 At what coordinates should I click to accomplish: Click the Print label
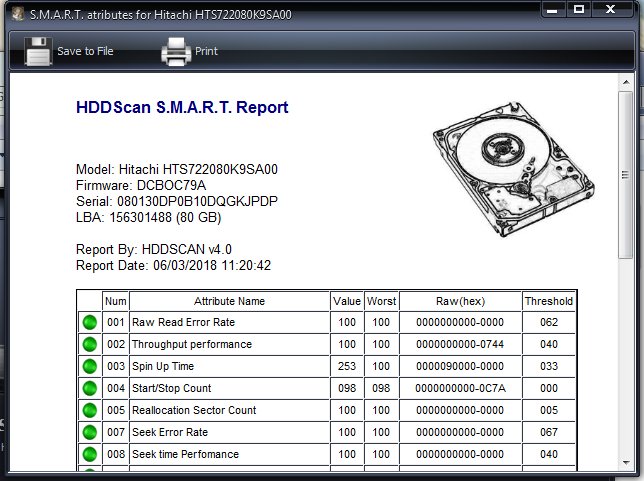pos(206,51)
